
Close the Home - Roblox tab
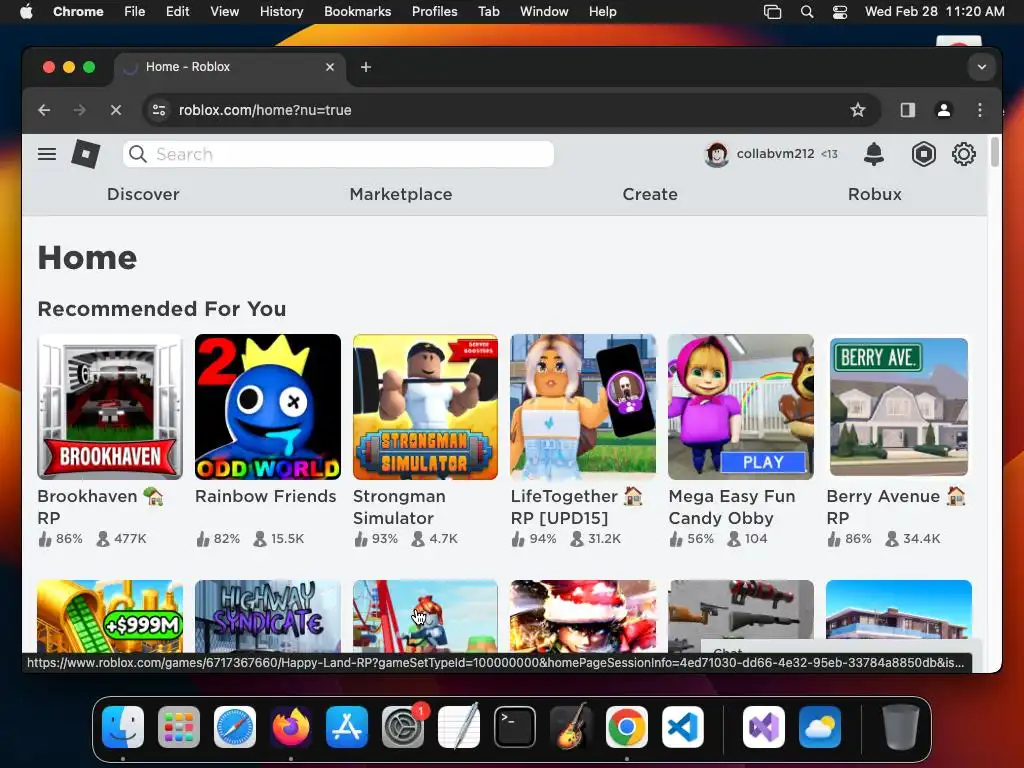[x=330, y=67]
